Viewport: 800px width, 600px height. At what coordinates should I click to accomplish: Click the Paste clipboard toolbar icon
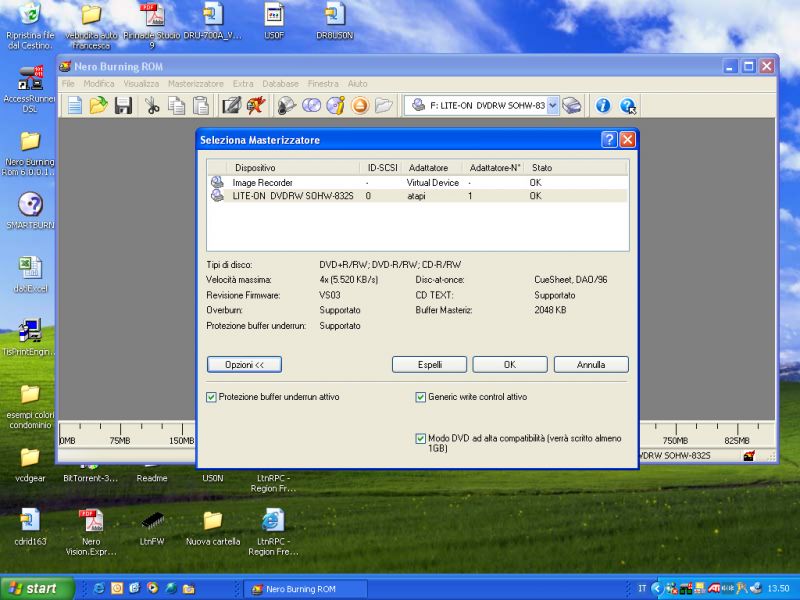click(201, 106)
